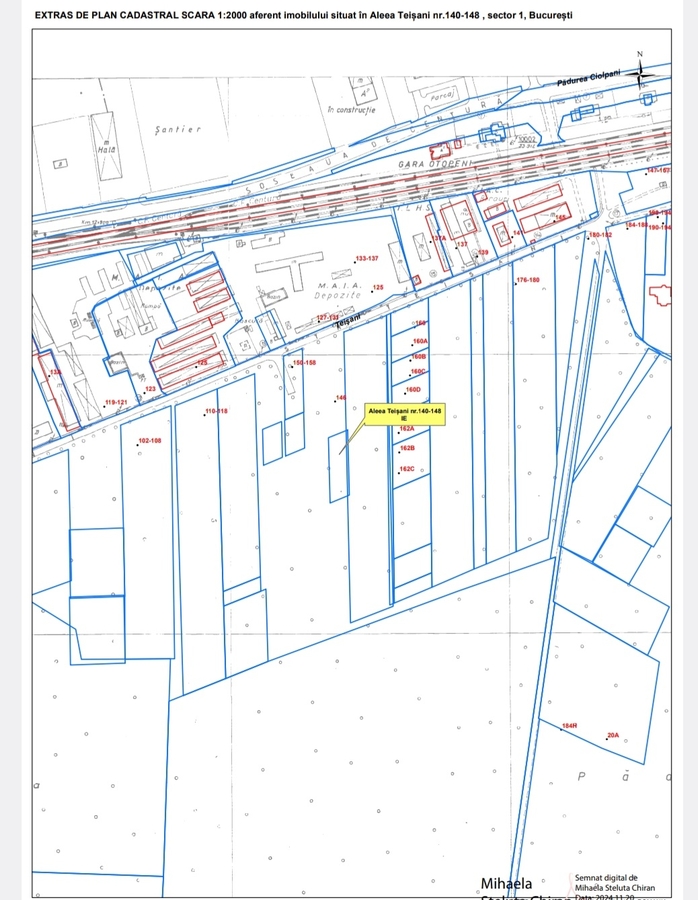This screenshot has width=698, height=900.
Task: Click parcel number '150-158'
Action: click(304, 363)
